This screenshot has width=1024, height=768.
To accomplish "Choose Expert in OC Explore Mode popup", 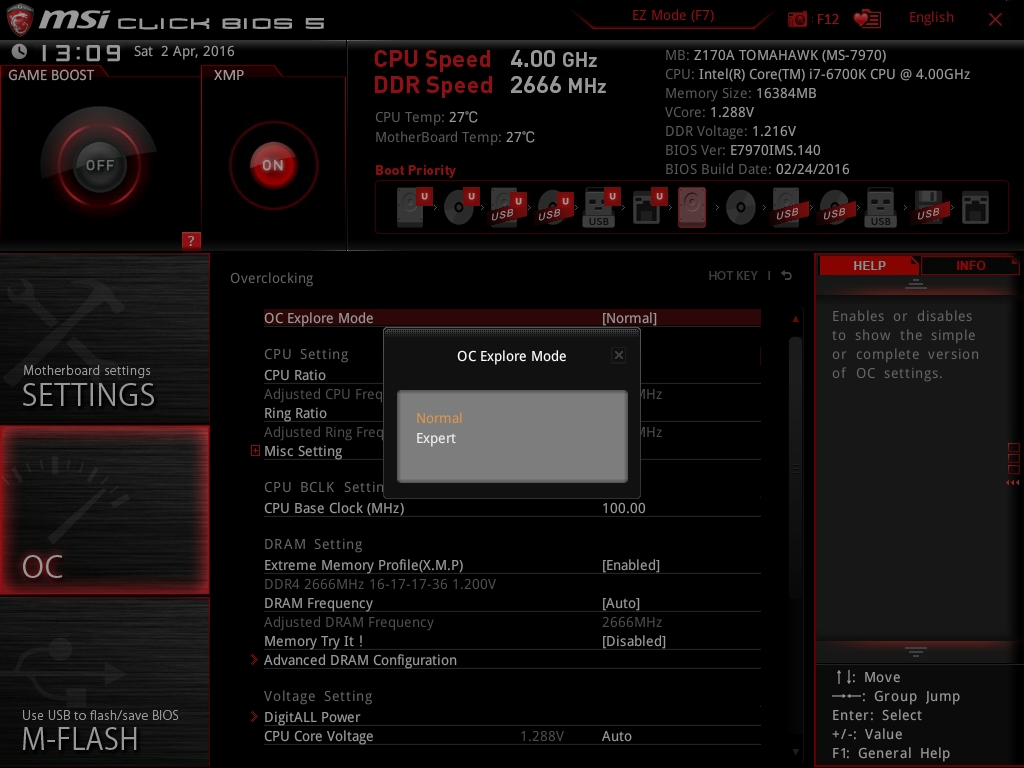I will (436, 438).
